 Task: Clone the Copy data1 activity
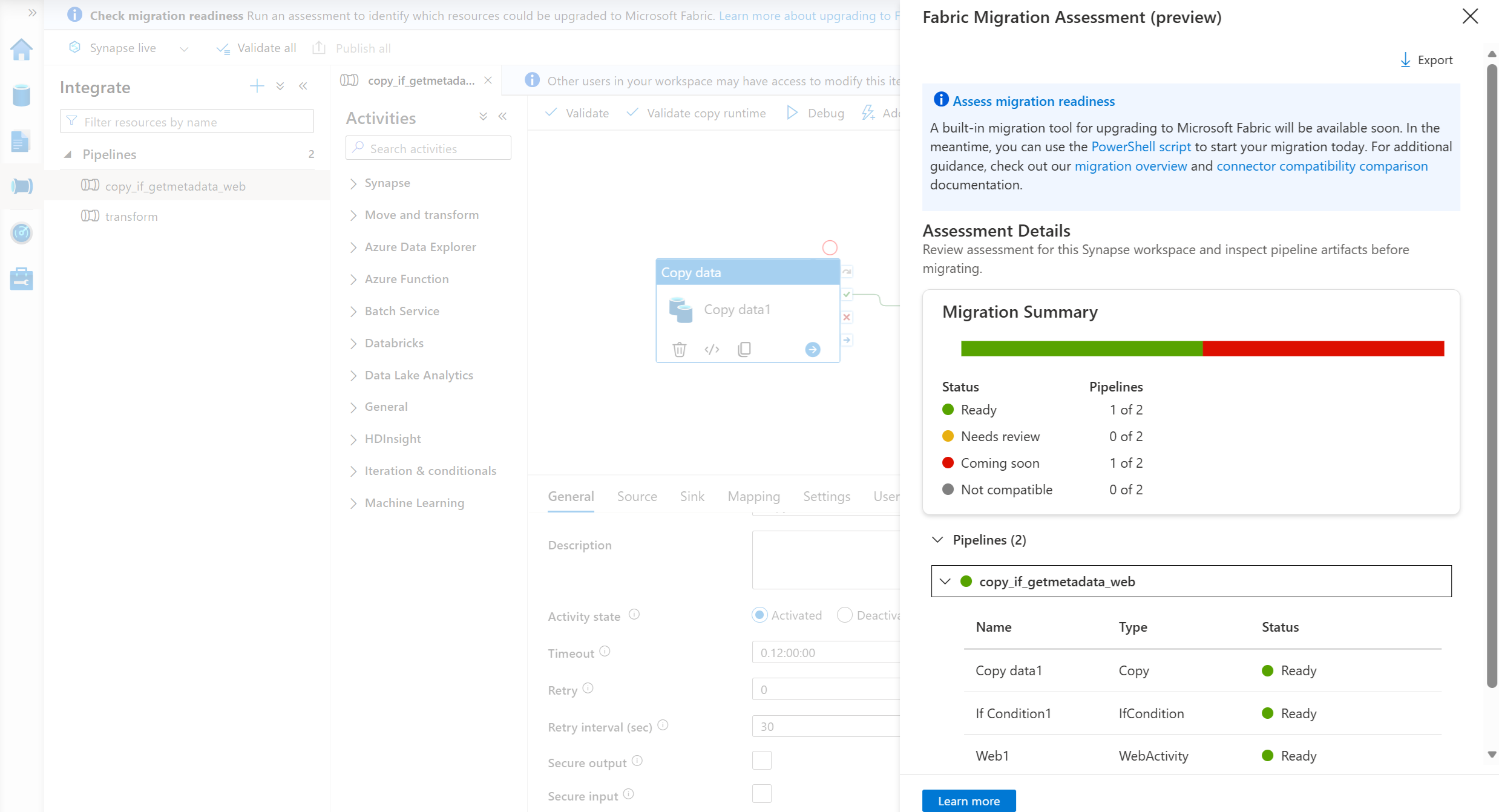pyautogui.click(x=744, y=349)
